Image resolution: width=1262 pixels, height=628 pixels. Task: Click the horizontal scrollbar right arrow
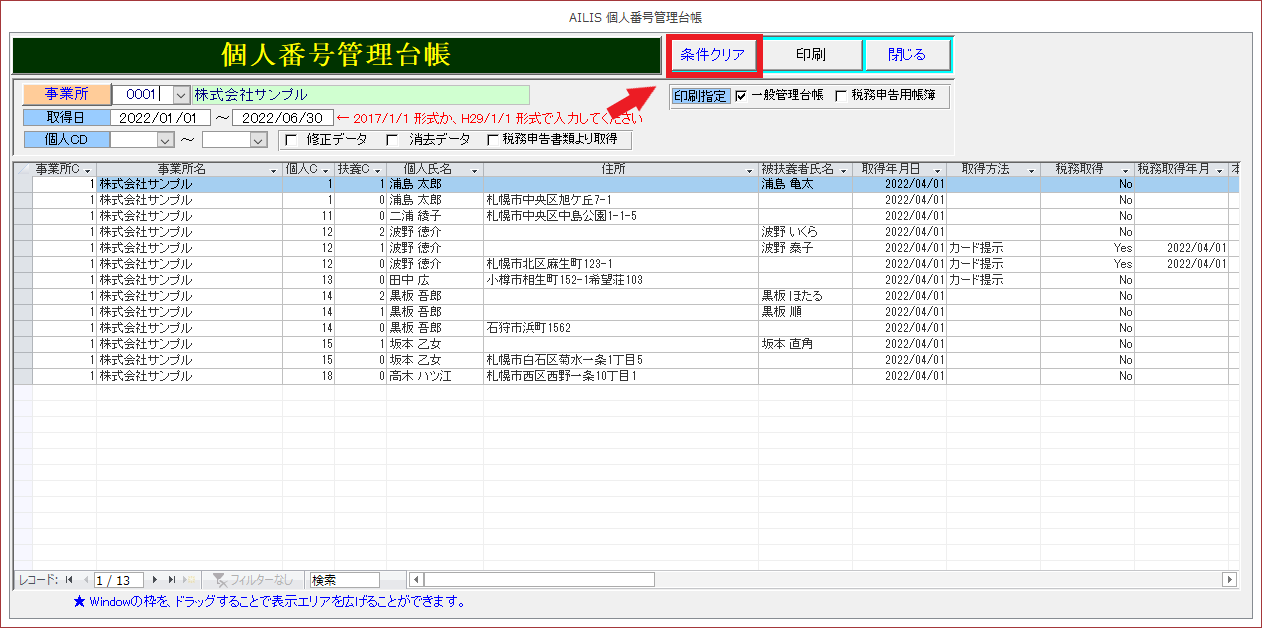tap(1229, 579)
